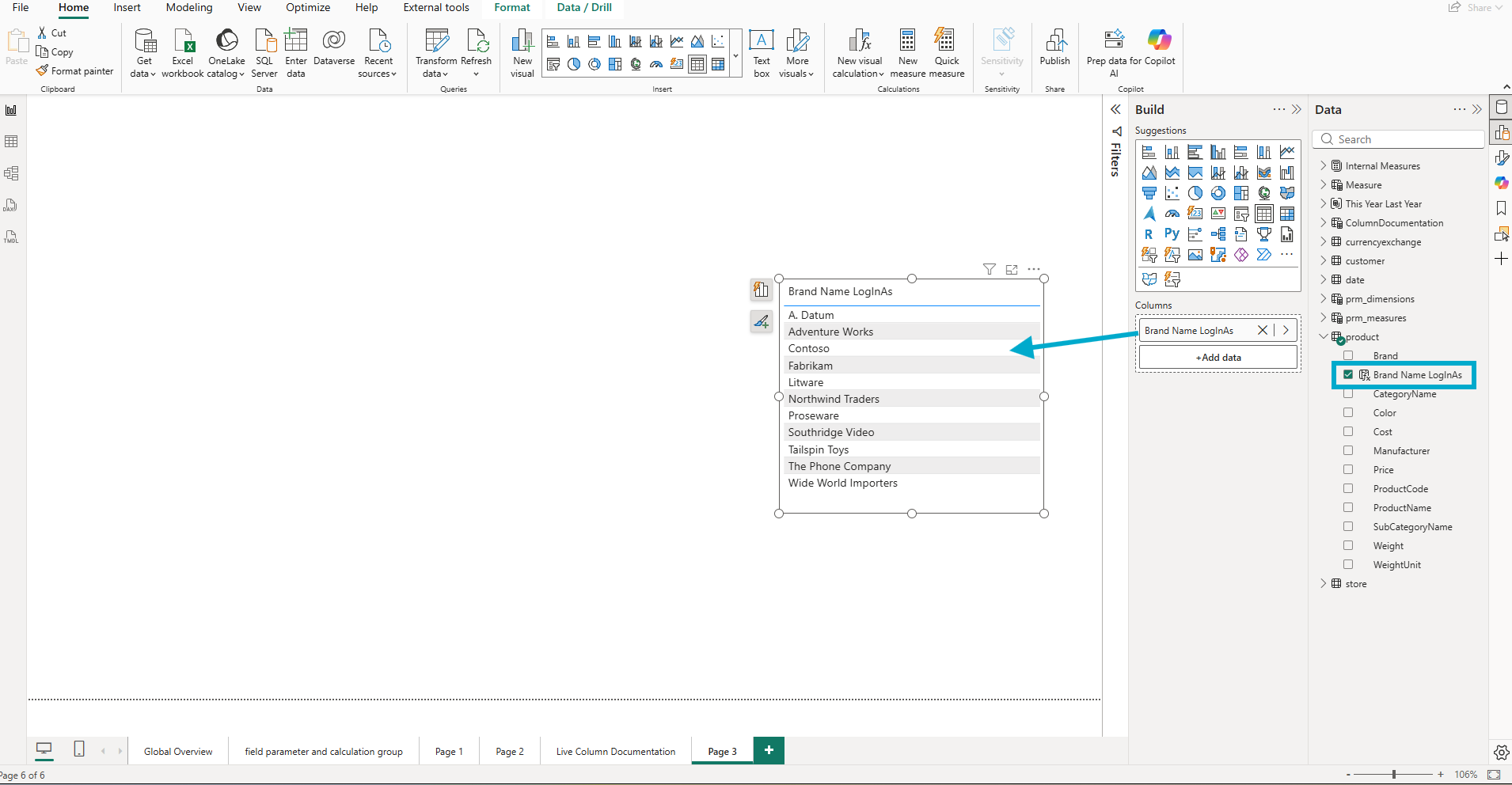The height and width of the screenshot is (785, 1512).
Task: Expand the Internal Measures table
Action: coord(1323,165)
